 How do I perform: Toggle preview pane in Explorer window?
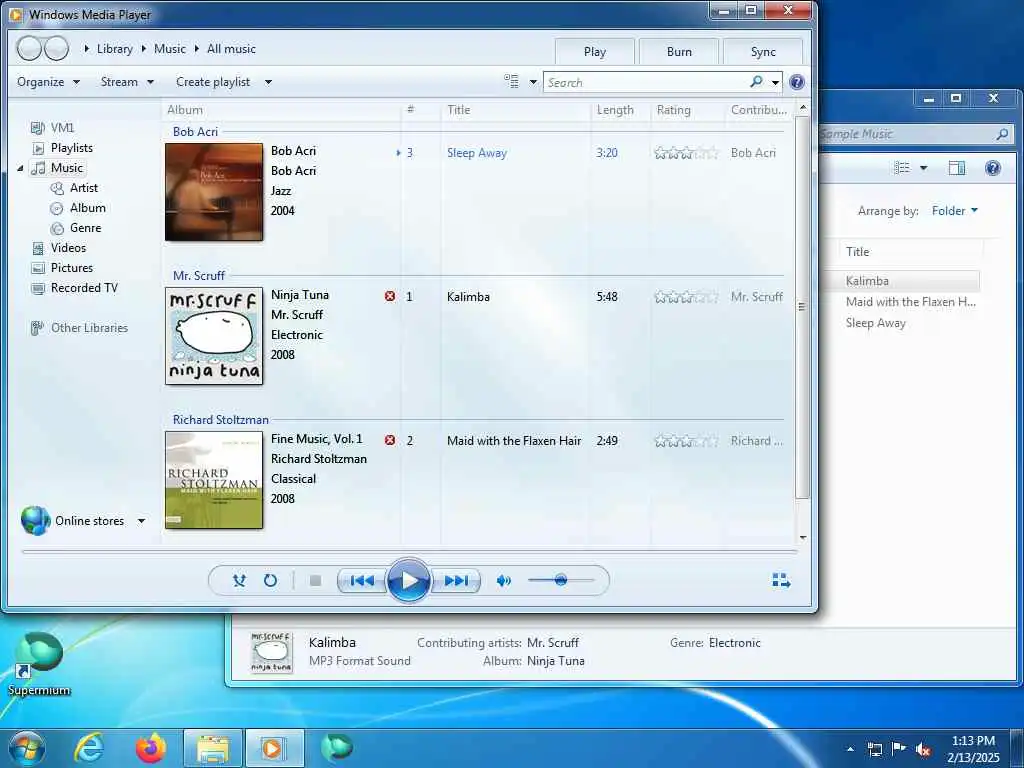(957, 168)
